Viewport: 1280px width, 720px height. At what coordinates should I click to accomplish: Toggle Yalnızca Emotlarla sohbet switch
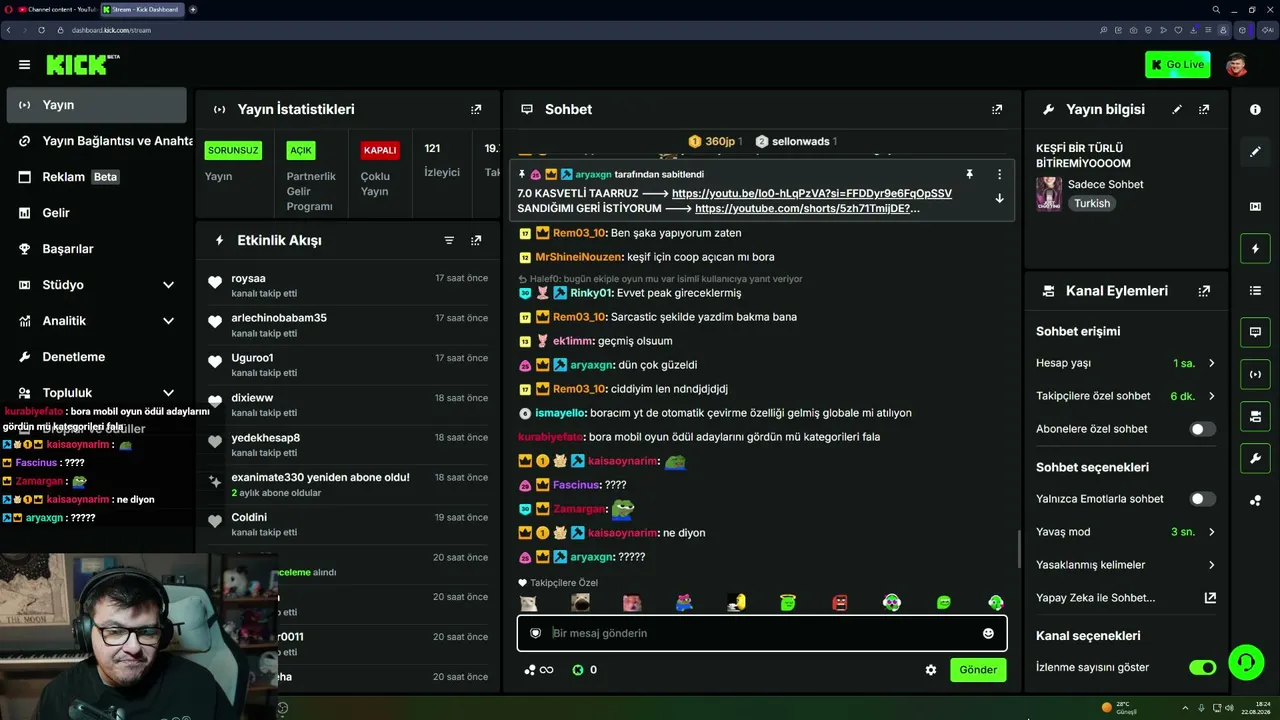(x=1202, y=499)
